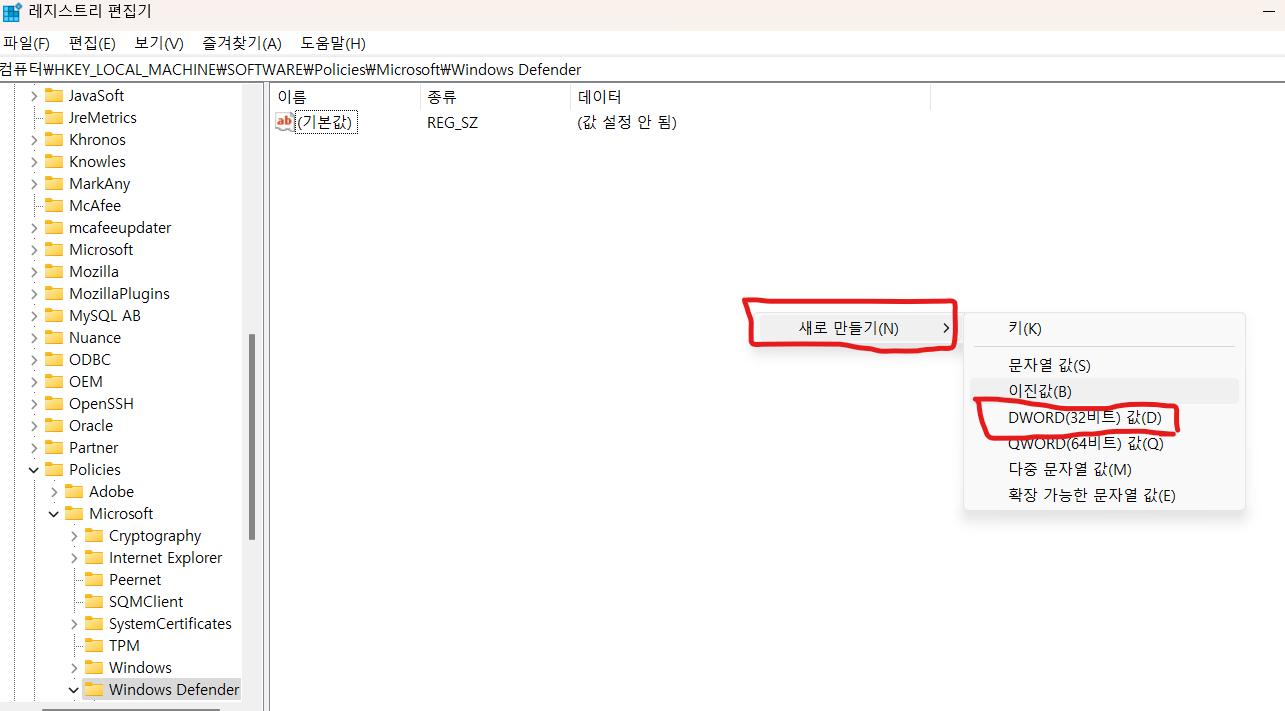
Task: Open the 보기(V) menu
Action: point(159,43)
